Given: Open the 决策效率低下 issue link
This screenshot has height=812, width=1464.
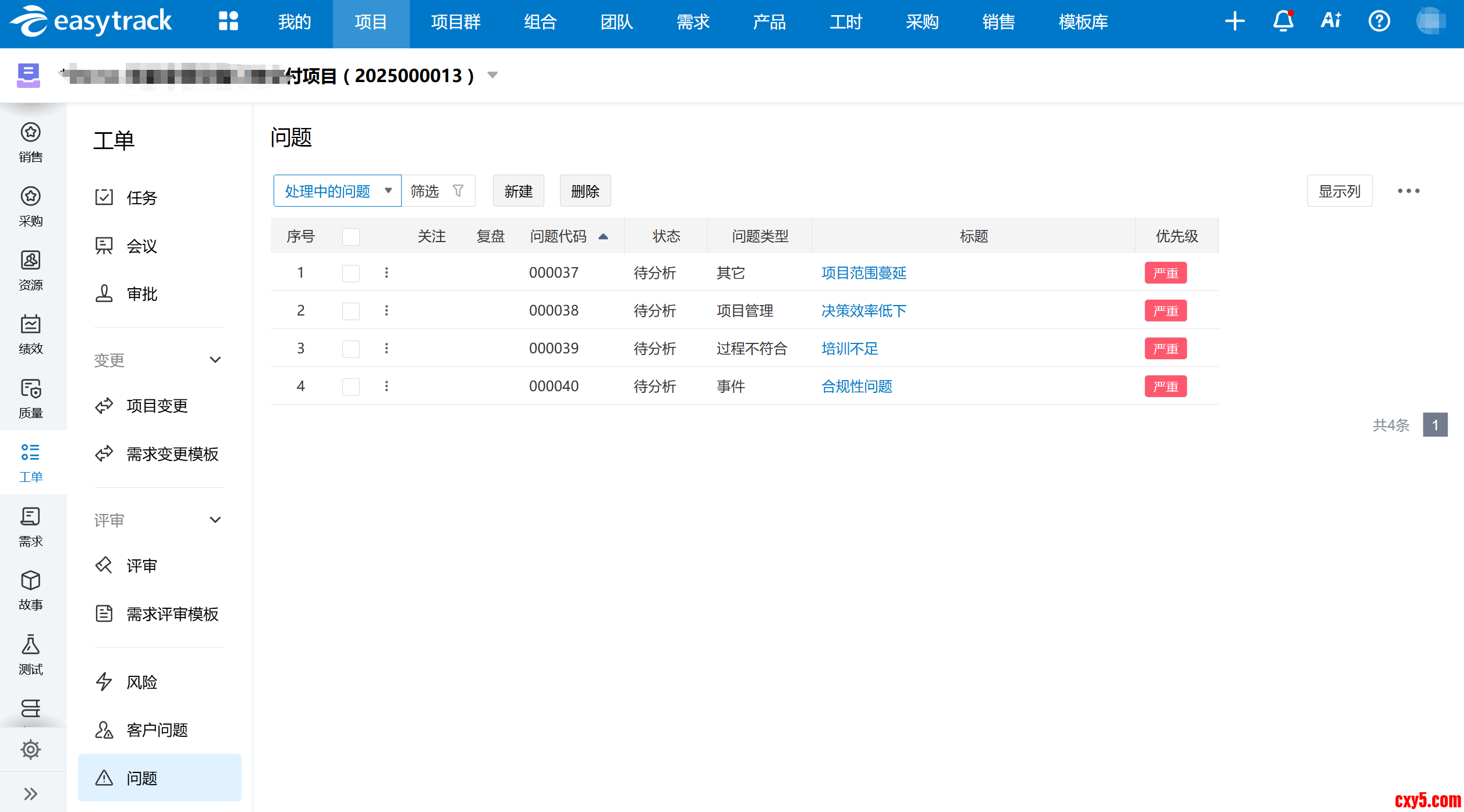Looking at the screenshot, I should pos(864,311).
